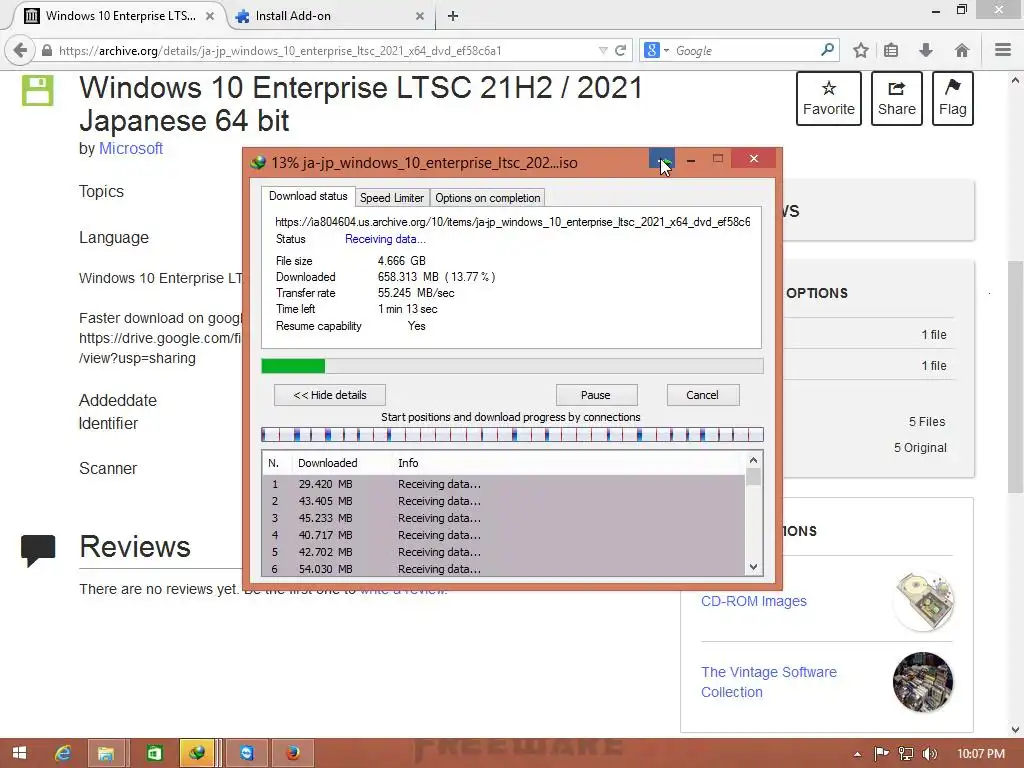Click the Reviews speech bubble icon

pyautogui.click(x=38, y=551)
